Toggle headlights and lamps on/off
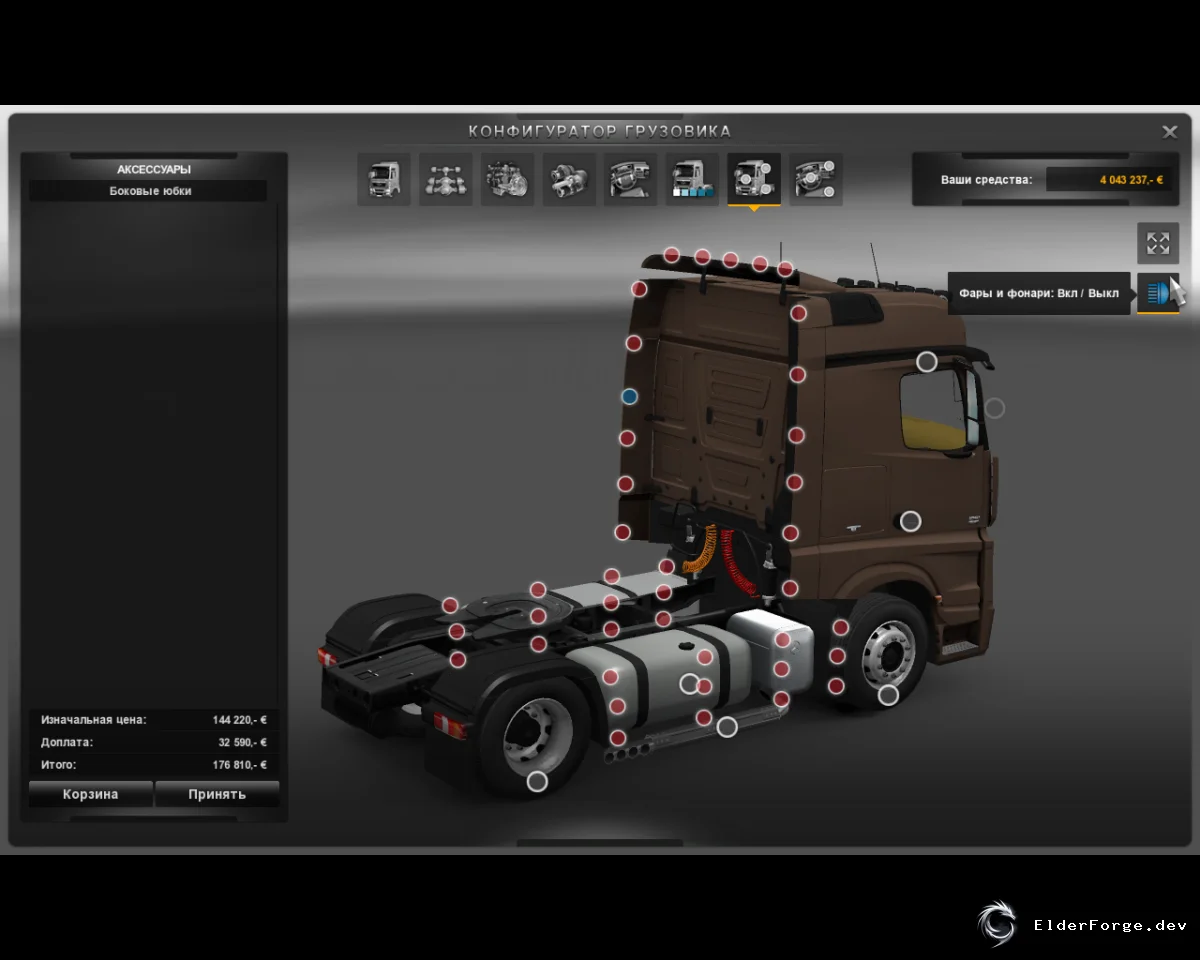This screenshot has height=960, width=1200. (1158, 293)
